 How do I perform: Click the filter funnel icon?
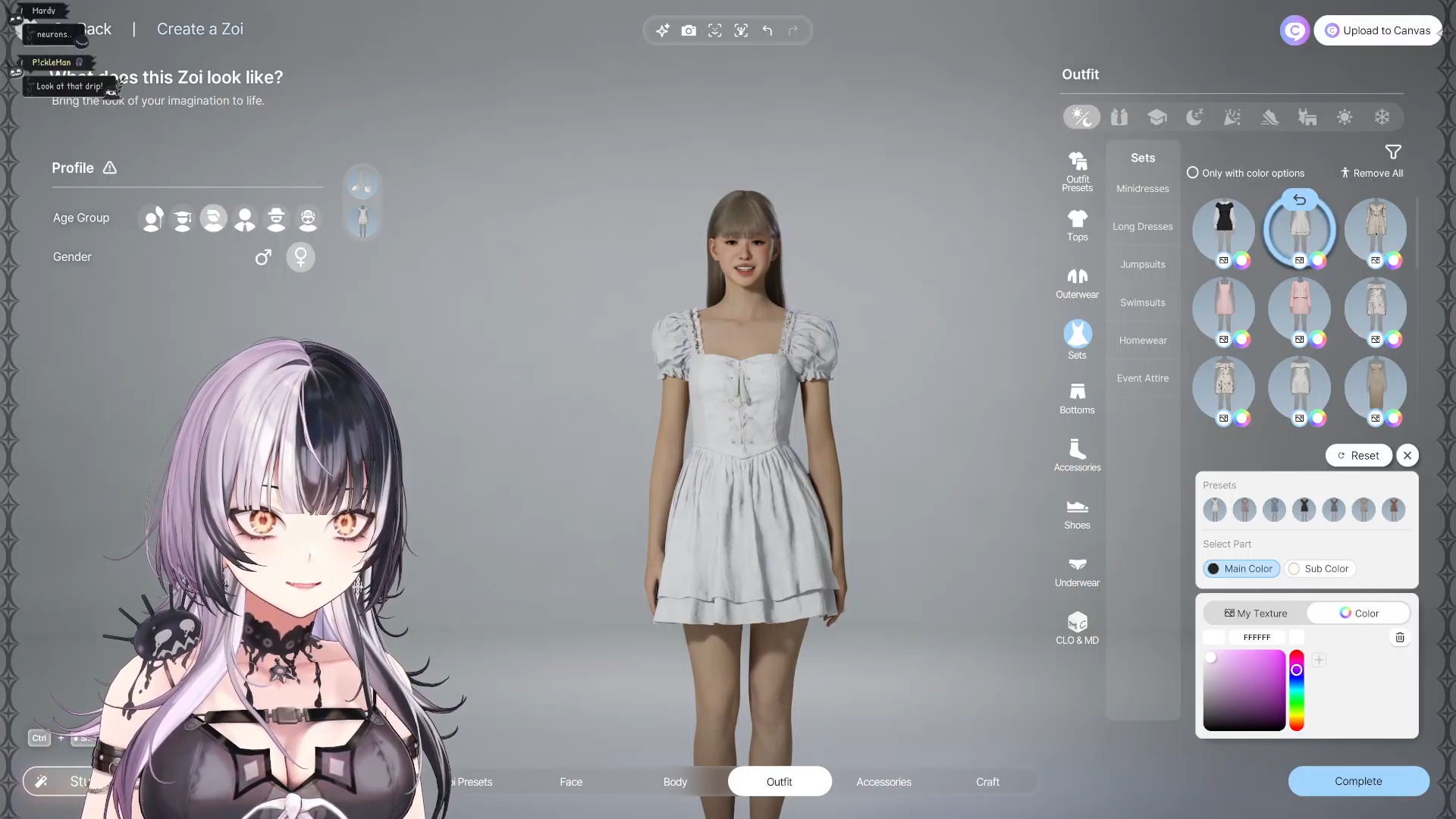[1393, 152]
